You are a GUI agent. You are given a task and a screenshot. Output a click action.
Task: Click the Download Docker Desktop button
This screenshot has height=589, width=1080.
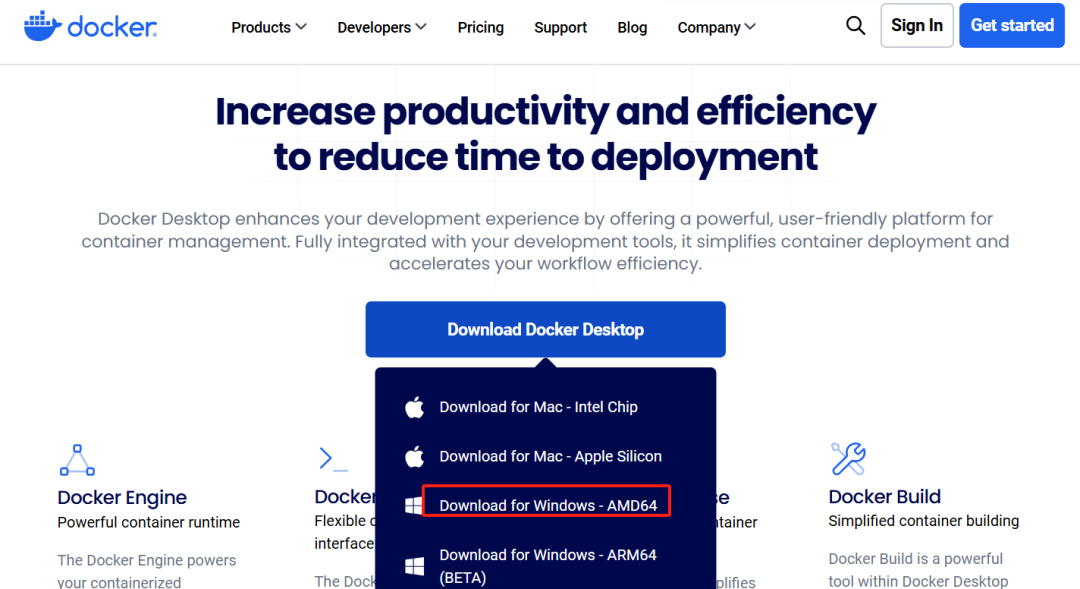coord(546,329)
